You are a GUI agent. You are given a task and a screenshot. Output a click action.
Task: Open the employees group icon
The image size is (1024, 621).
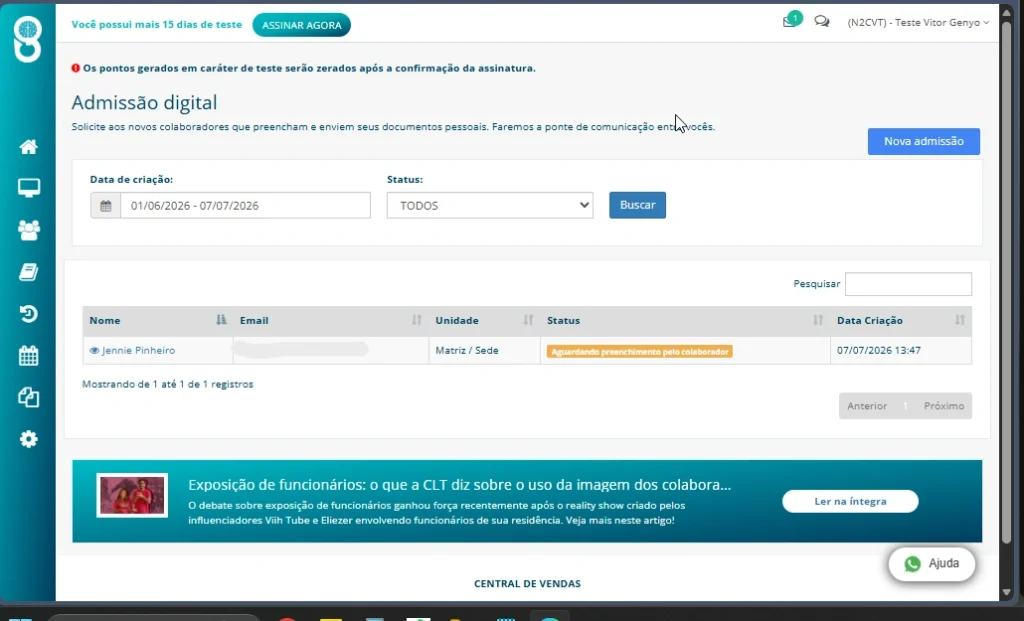[x=28, y=230]
